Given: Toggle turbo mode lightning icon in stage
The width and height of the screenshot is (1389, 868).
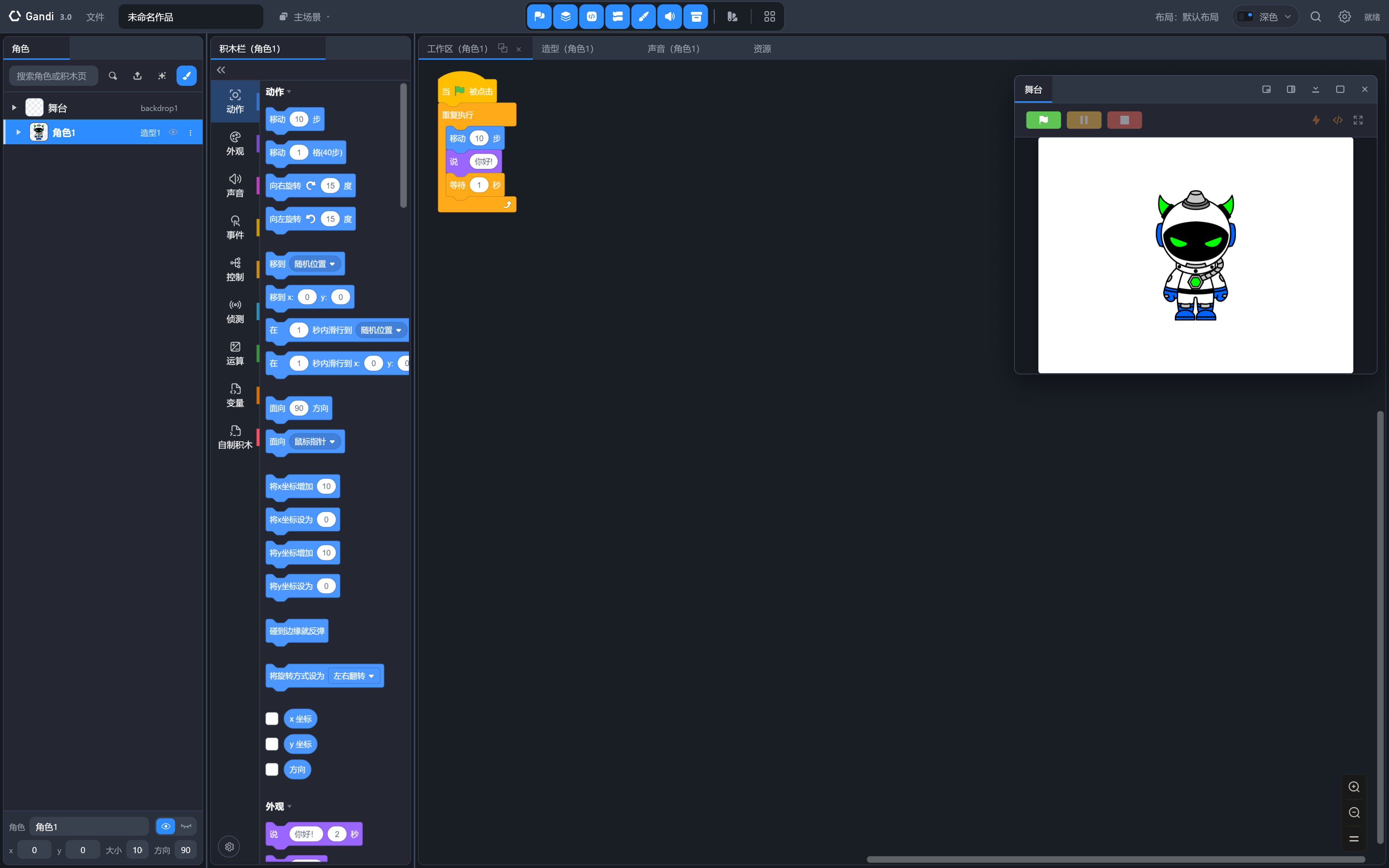Looking at the screenshot, I should [1316, 120].
